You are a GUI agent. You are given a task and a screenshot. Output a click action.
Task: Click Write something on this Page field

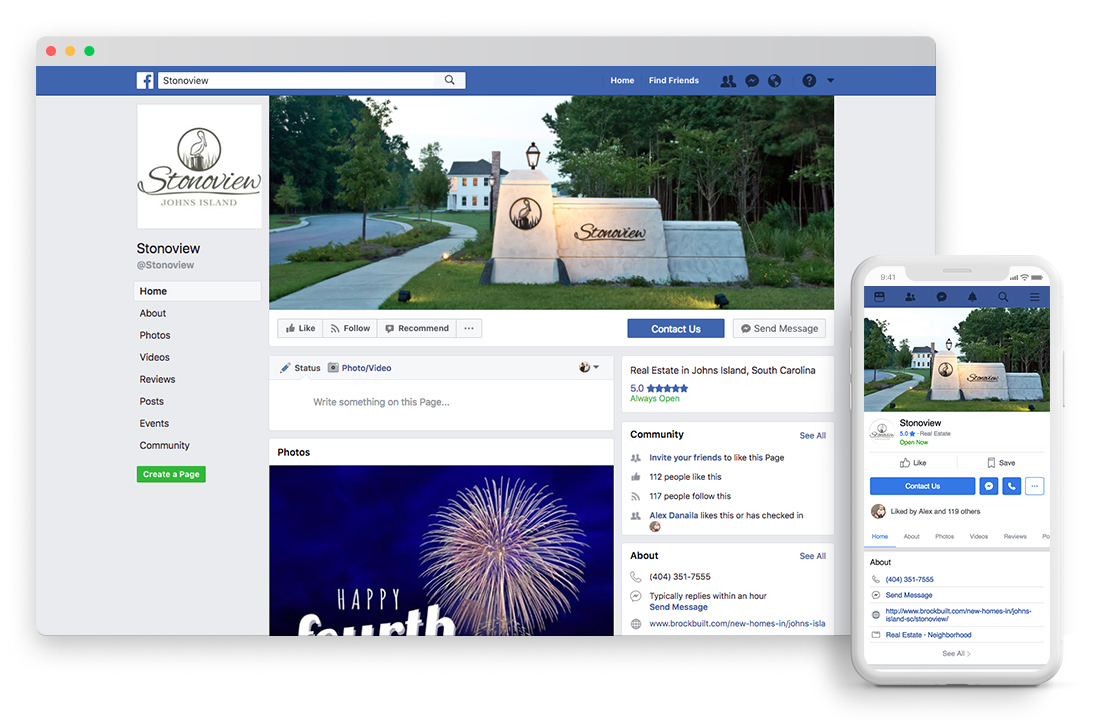coord(441,402)
